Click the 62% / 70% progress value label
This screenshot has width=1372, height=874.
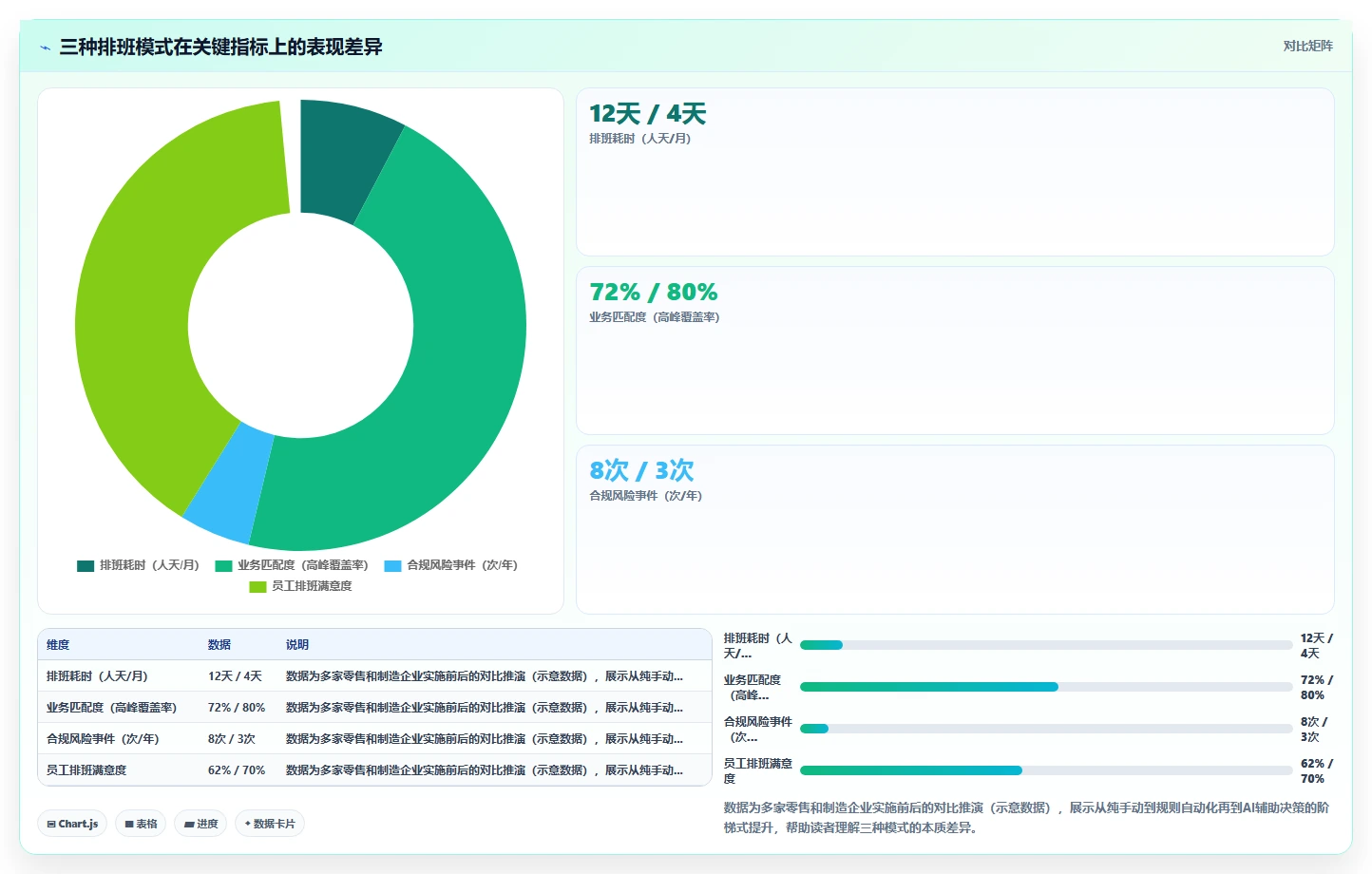tap(1317, 770)
